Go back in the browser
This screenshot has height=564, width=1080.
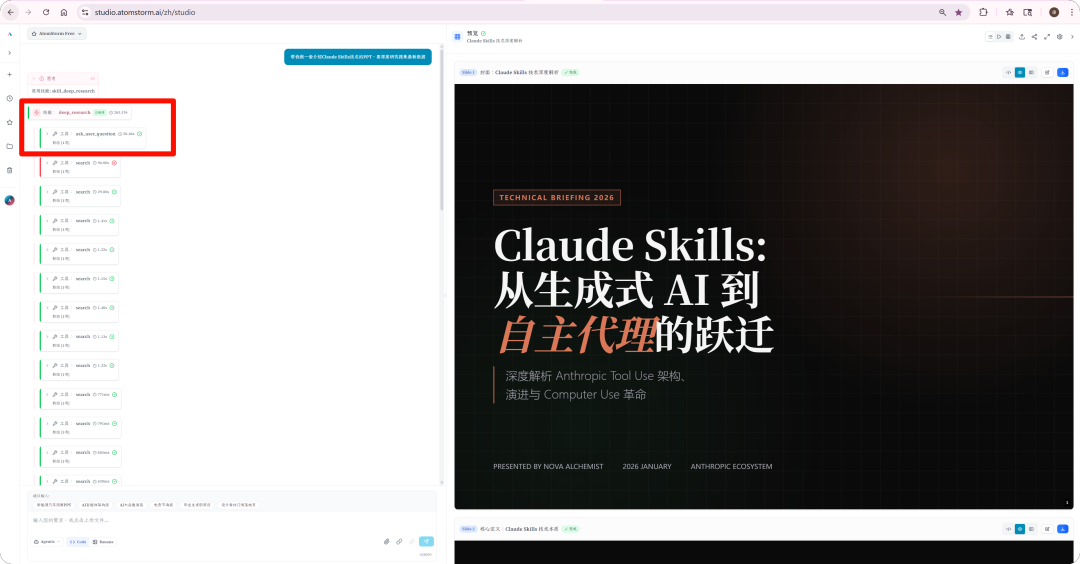point(10,12)
